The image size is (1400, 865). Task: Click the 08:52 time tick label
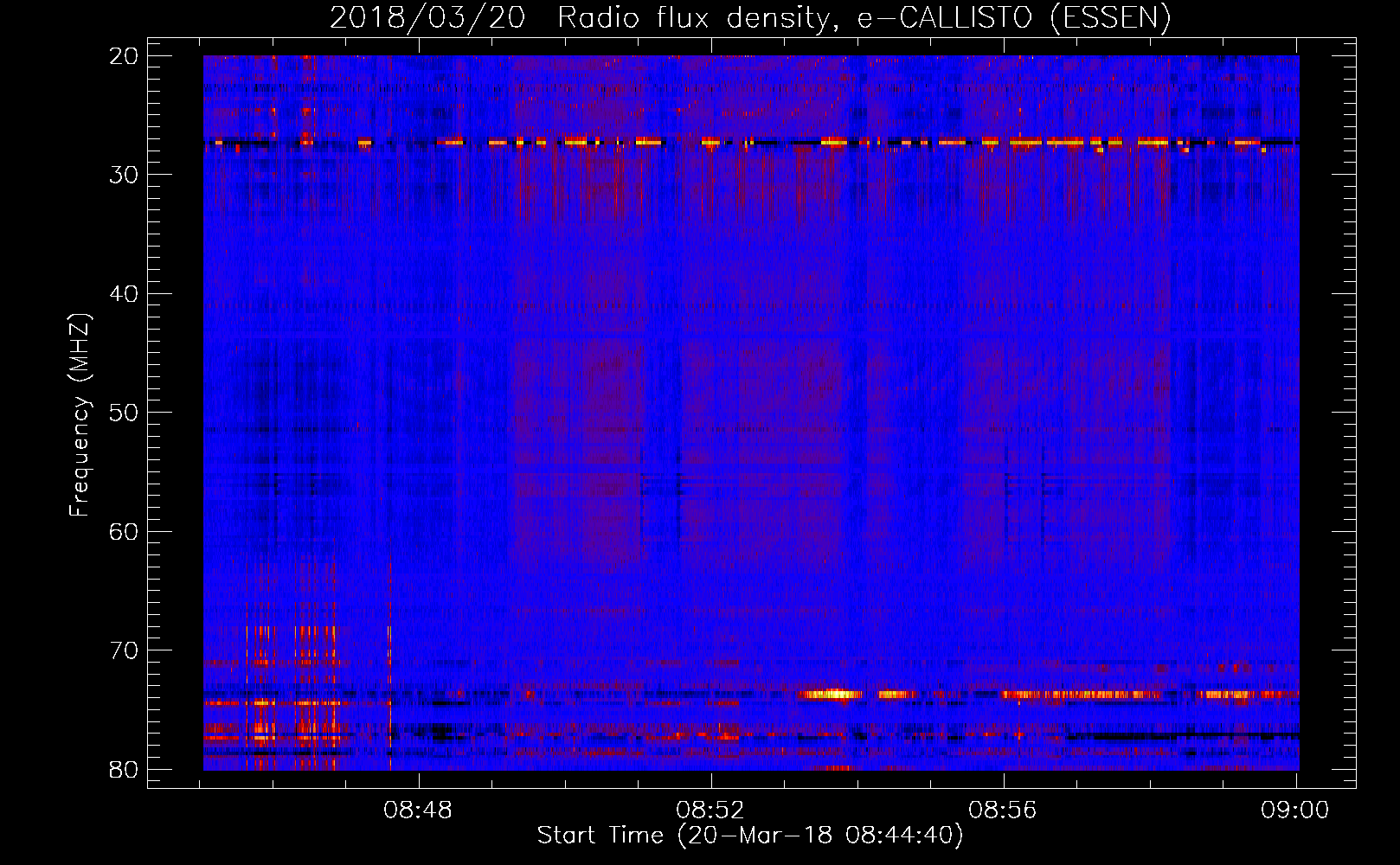(711, 811)
